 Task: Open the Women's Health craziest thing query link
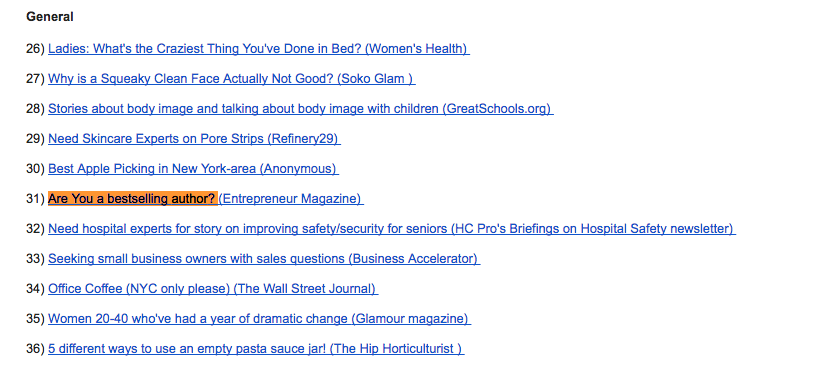pos(259,49)
